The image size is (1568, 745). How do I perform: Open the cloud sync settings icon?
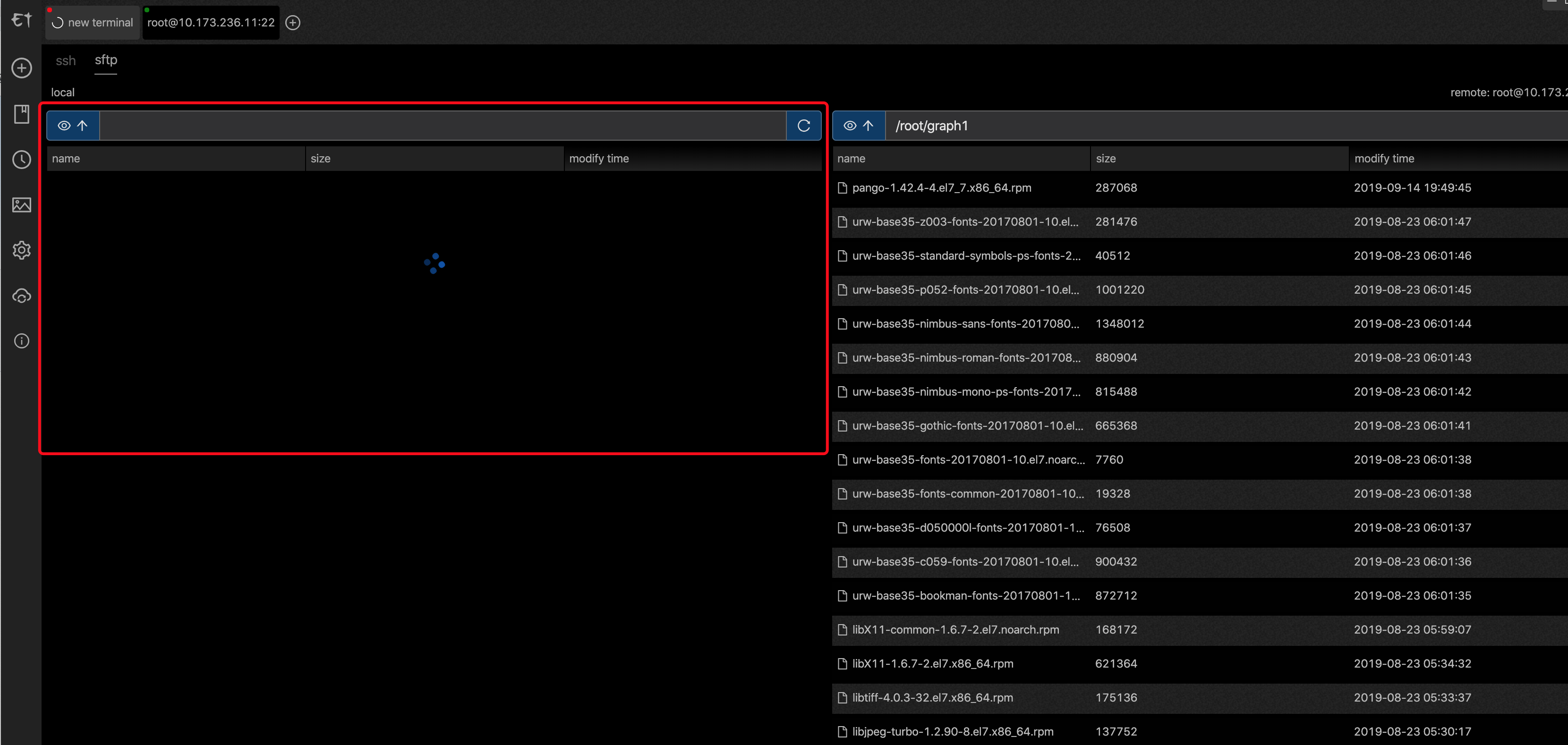[x=22, y=296]
